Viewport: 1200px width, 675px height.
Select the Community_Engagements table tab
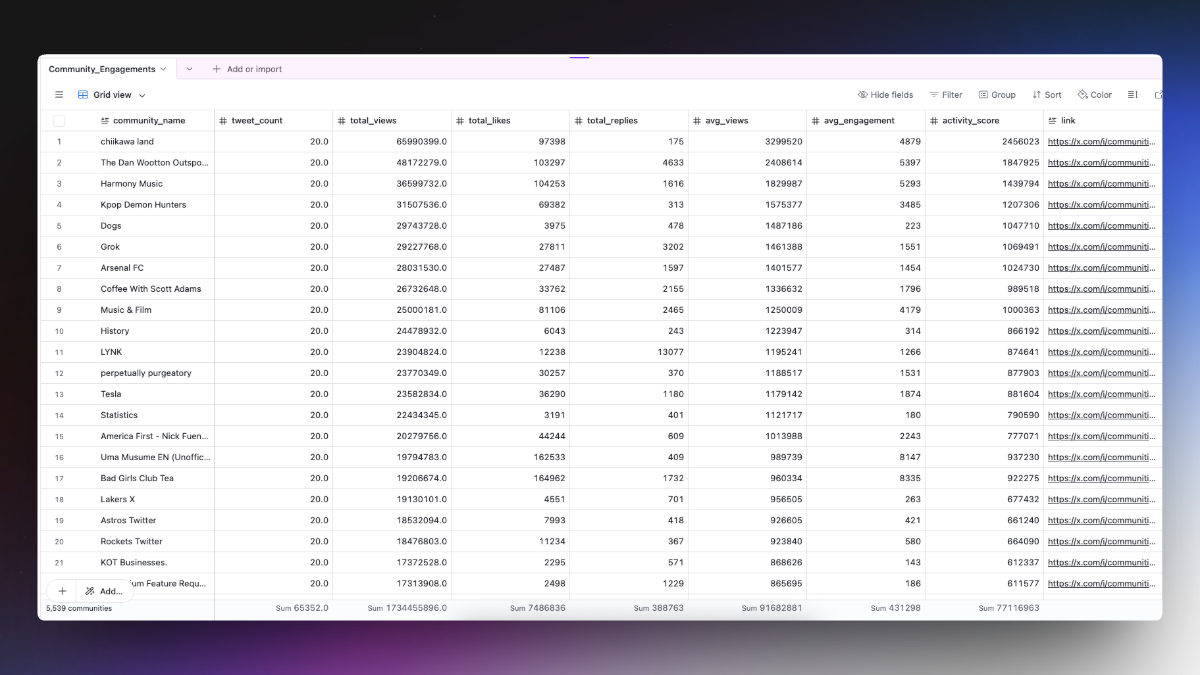click(x=102, y=69)
